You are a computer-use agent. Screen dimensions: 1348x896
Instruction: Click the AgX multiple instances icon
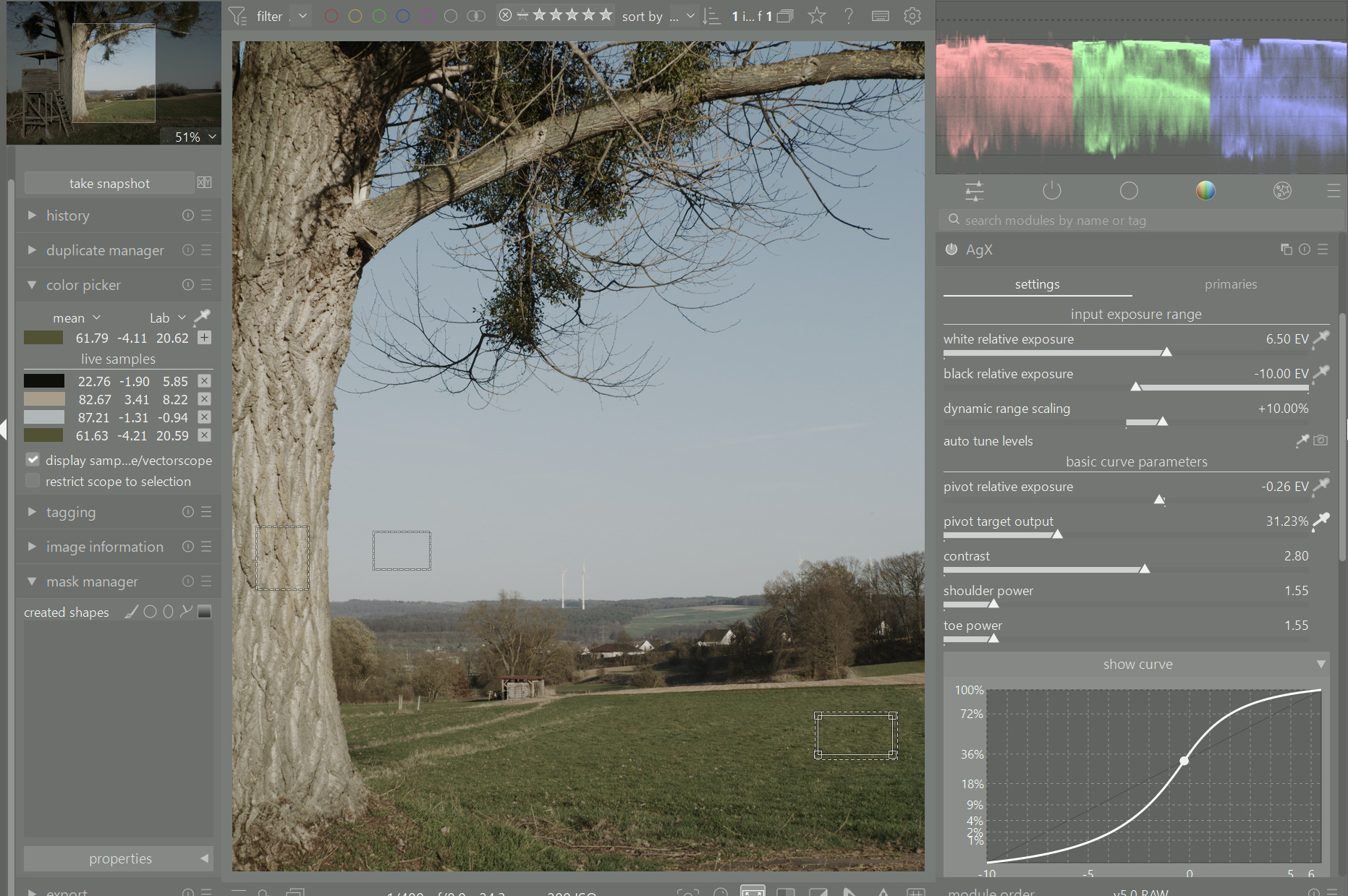click(1286, 249)
